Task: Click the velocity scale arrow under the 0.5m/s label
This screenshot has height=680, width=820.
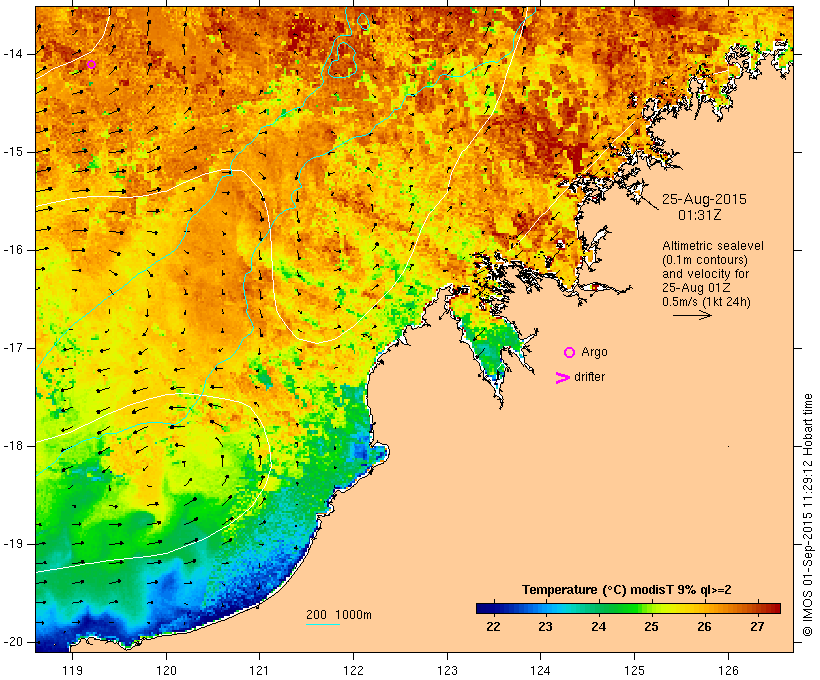Action: click(692, 315)
